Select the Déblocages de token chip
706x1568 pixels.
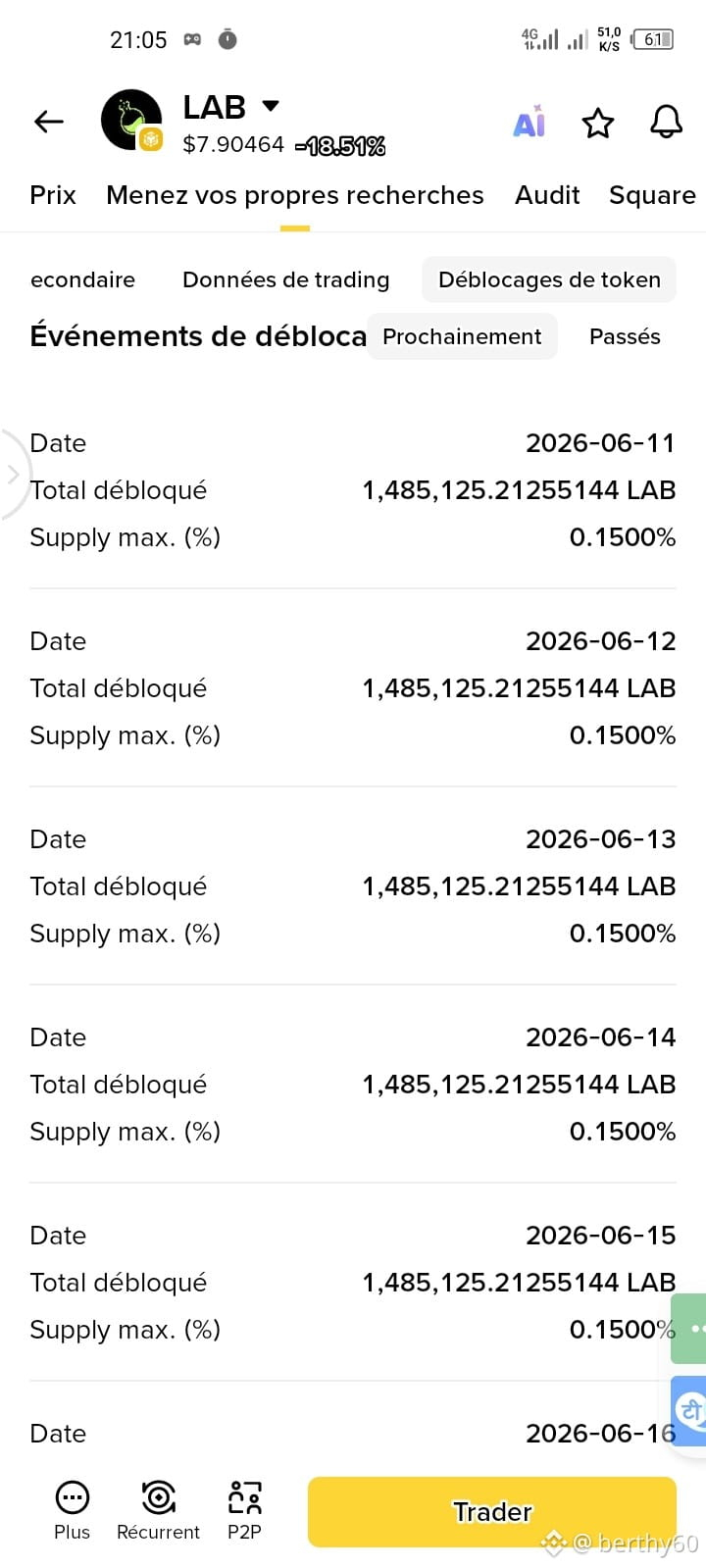click(x=549, y=279)
